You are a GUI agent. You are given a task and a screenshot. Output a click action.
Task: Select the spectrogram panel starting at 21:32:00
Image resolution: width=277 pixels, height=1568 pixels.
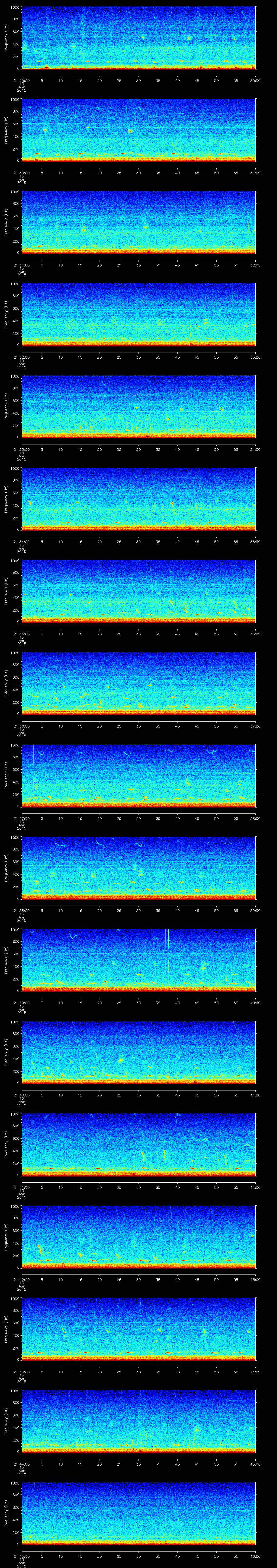138,315
